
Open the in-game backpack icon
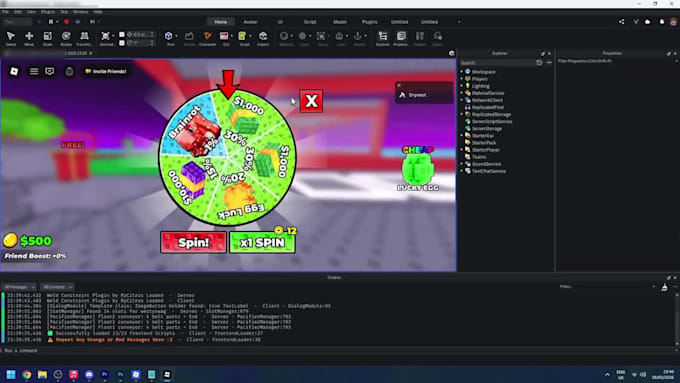[x=69, y=71]
